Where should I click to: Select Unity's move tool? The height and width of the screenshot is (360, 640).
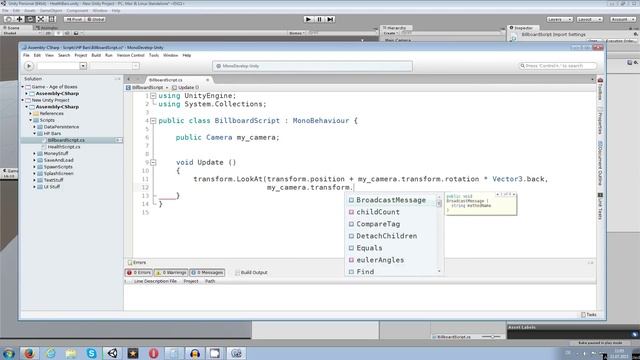[x=19, y=19]
